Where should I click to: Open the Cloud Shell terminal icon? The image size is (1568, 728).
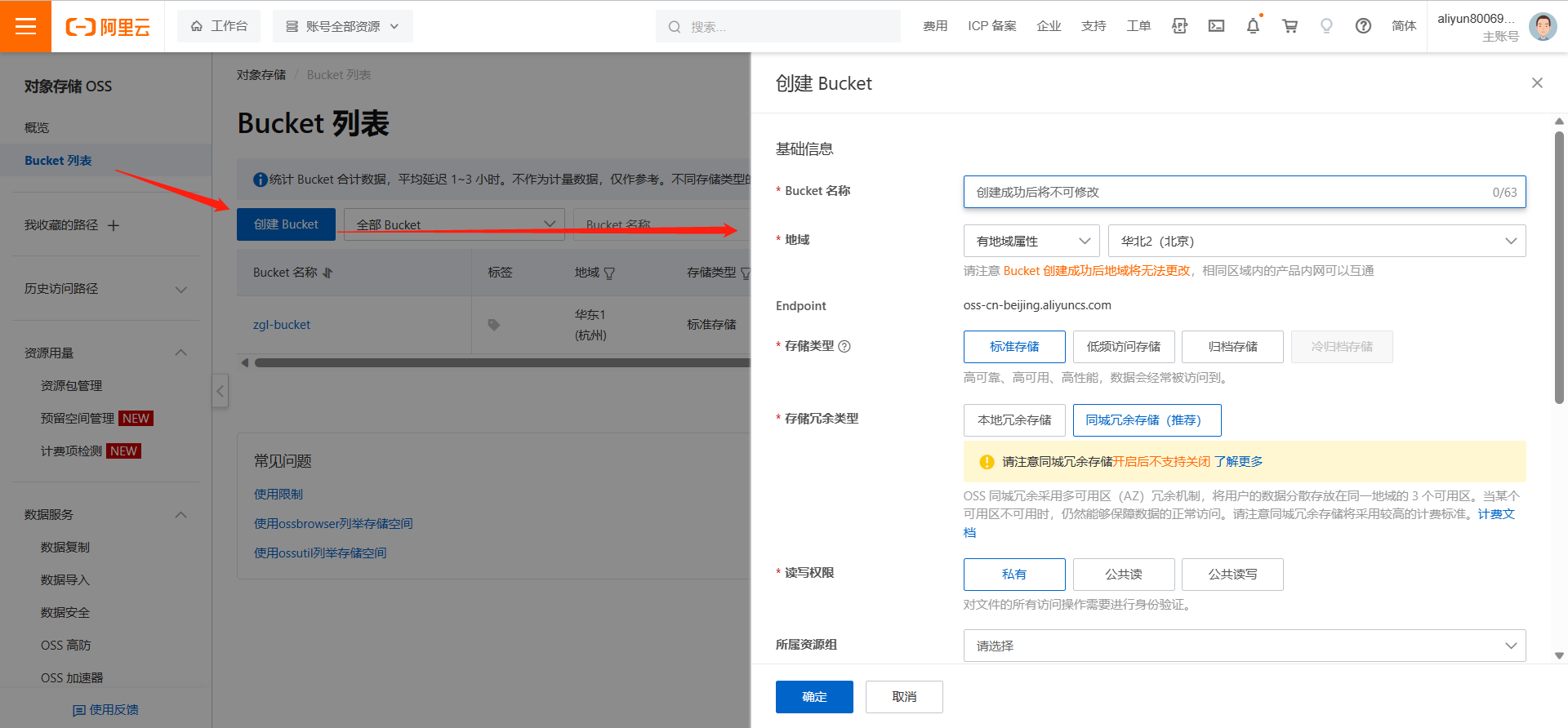coord(1216,26)
